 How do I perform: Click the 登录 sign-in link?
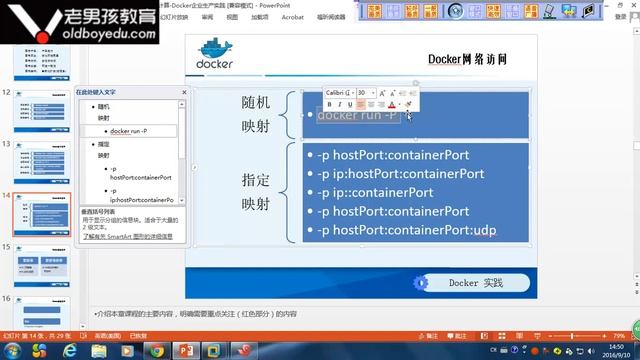tap(620, 17)
